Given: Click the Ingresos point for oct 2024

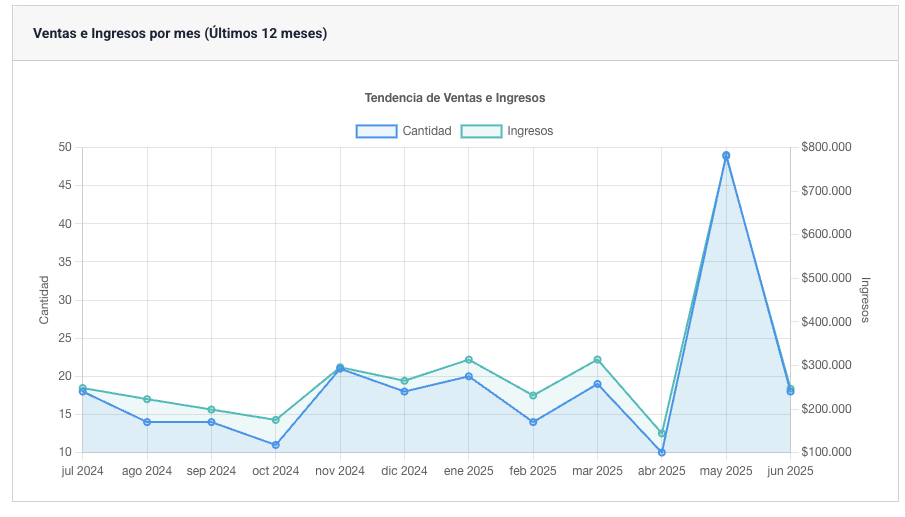Looking at the screenshot, I should 276,420.
